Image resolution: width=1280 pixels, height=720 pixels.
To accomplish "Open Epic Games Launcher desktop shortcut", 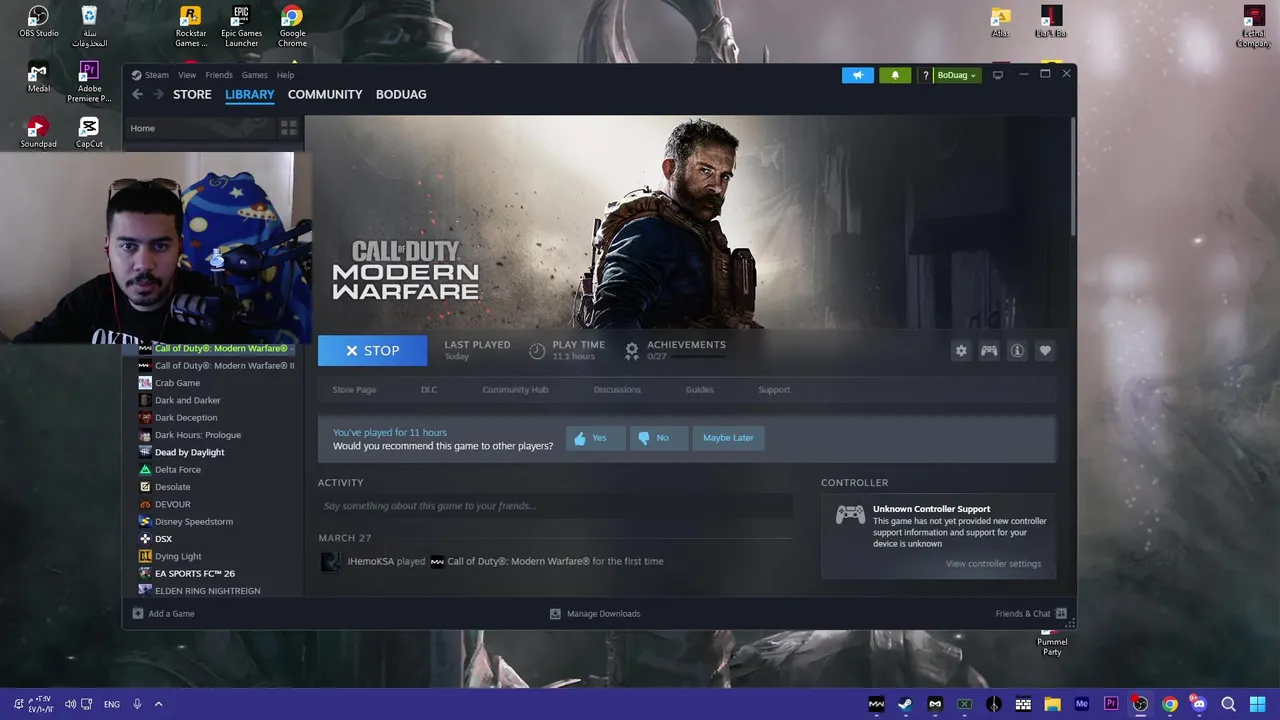I will pos(241,26).
